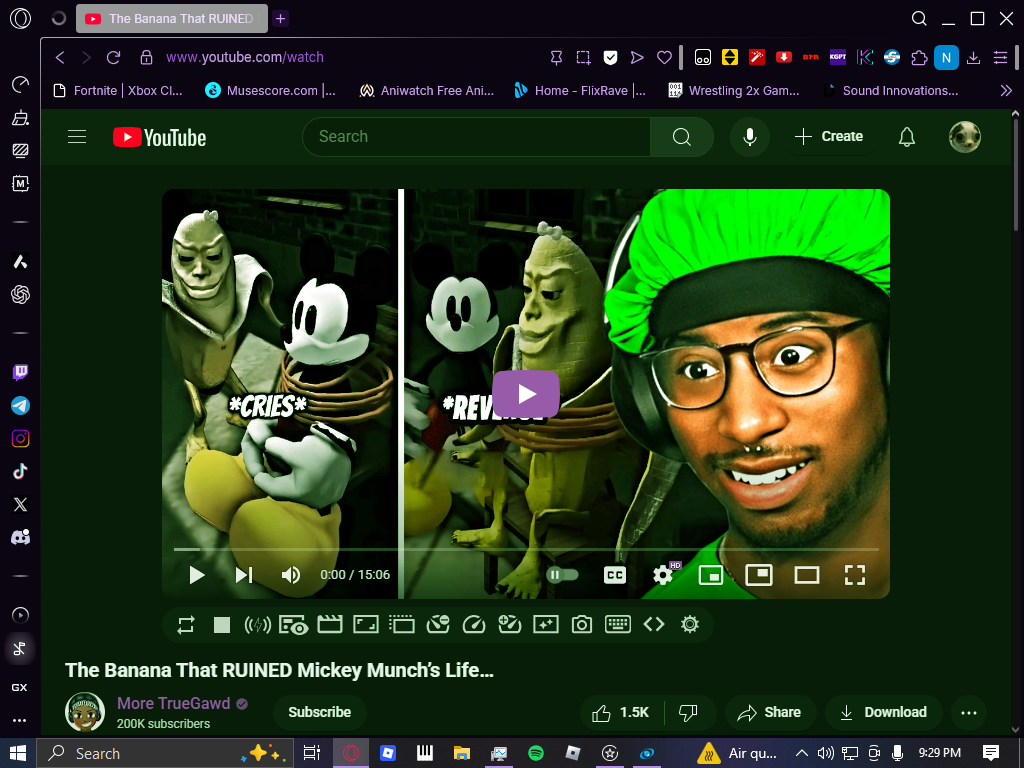Like the video with 1.5K likes
This screenshot has height=768, width=1024.
(x=620, y=712)
